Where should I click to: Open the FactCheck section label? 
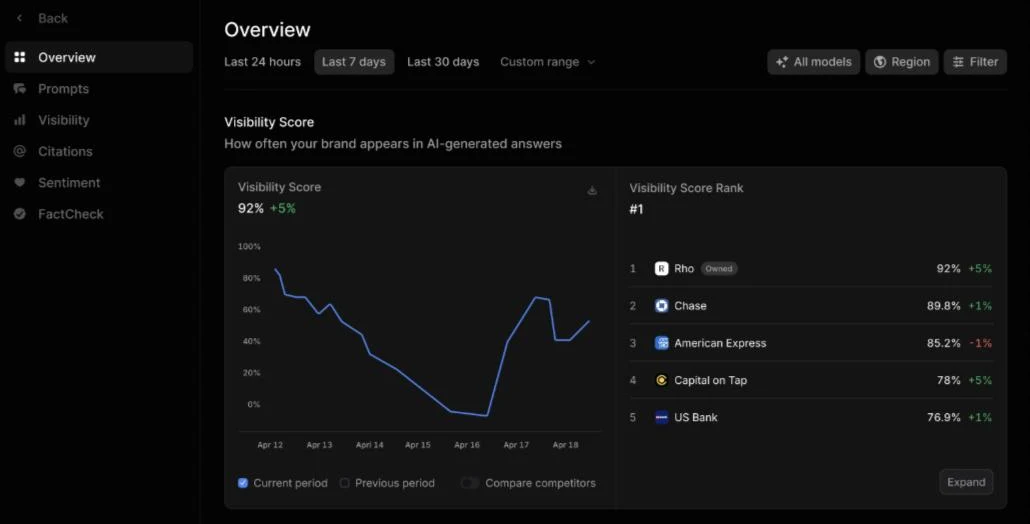(71, 214)
